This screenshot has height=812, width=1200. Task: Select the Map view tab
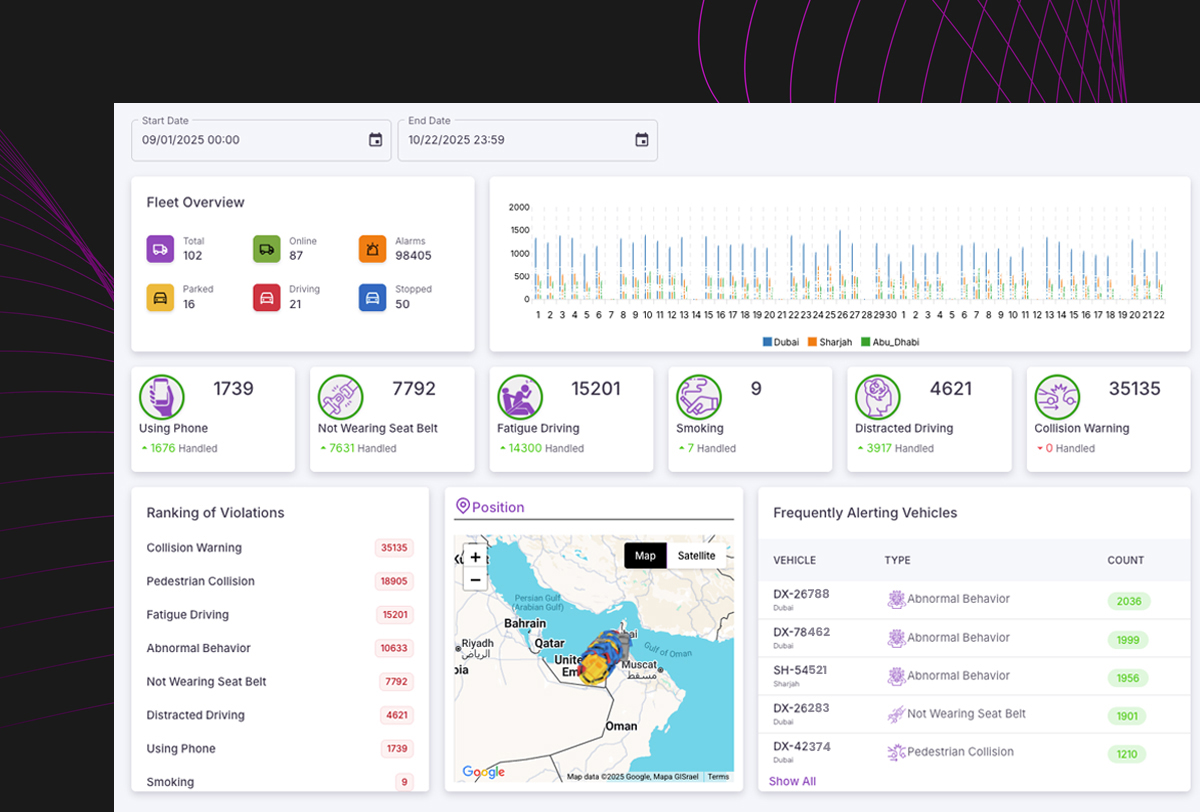point(645,556)
